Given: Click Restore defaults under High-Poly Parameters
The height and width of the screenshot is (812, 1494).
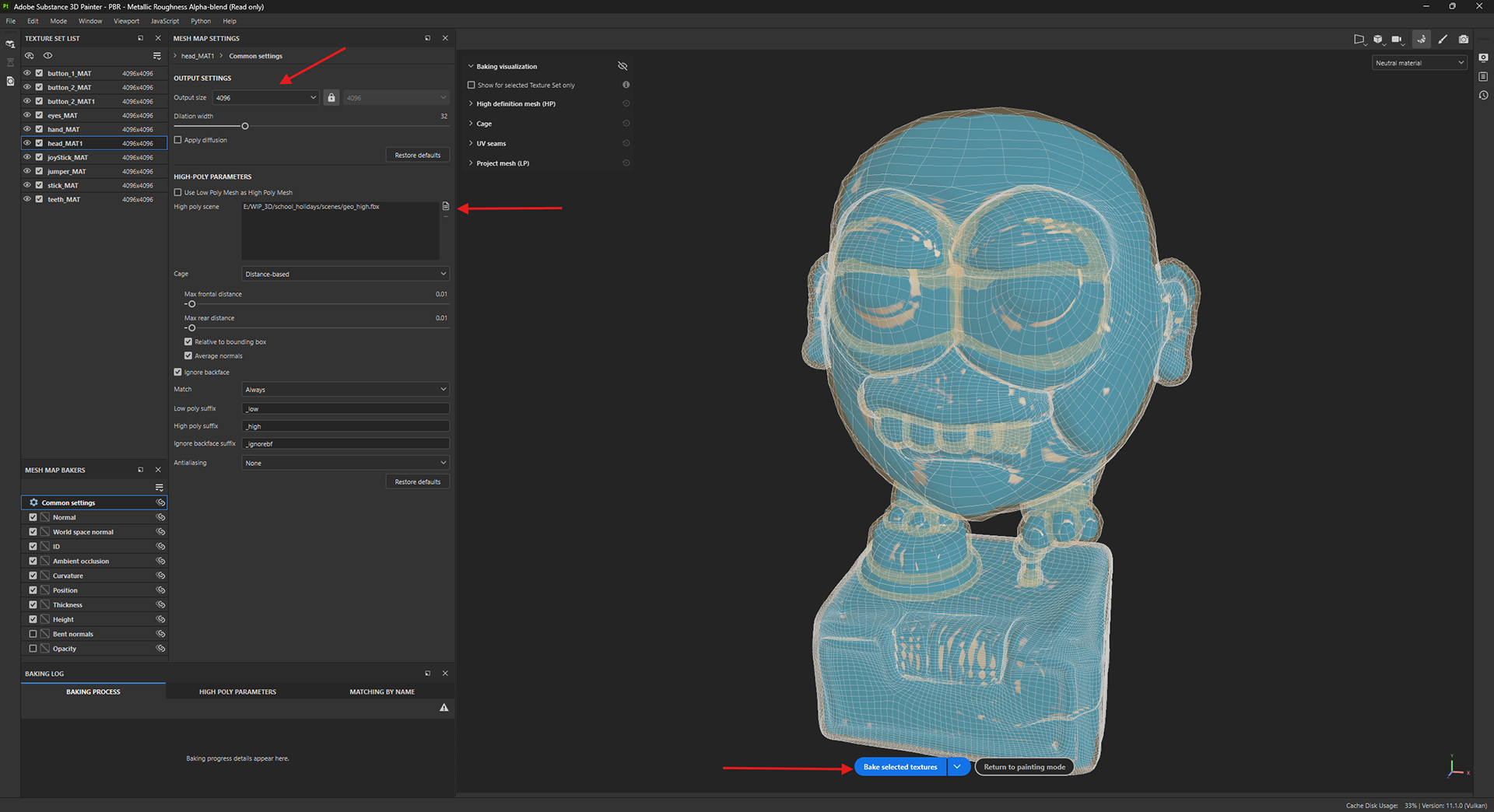Looking at the screenshot, I should [x=418, y=481].
